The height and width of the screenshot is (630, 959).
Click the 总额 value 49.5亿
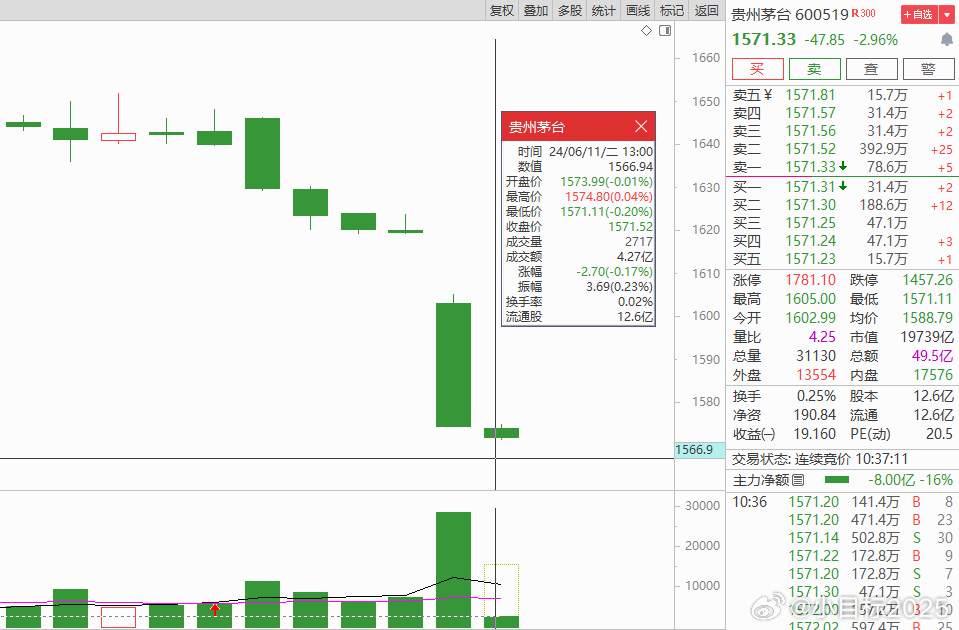[932, 356]
